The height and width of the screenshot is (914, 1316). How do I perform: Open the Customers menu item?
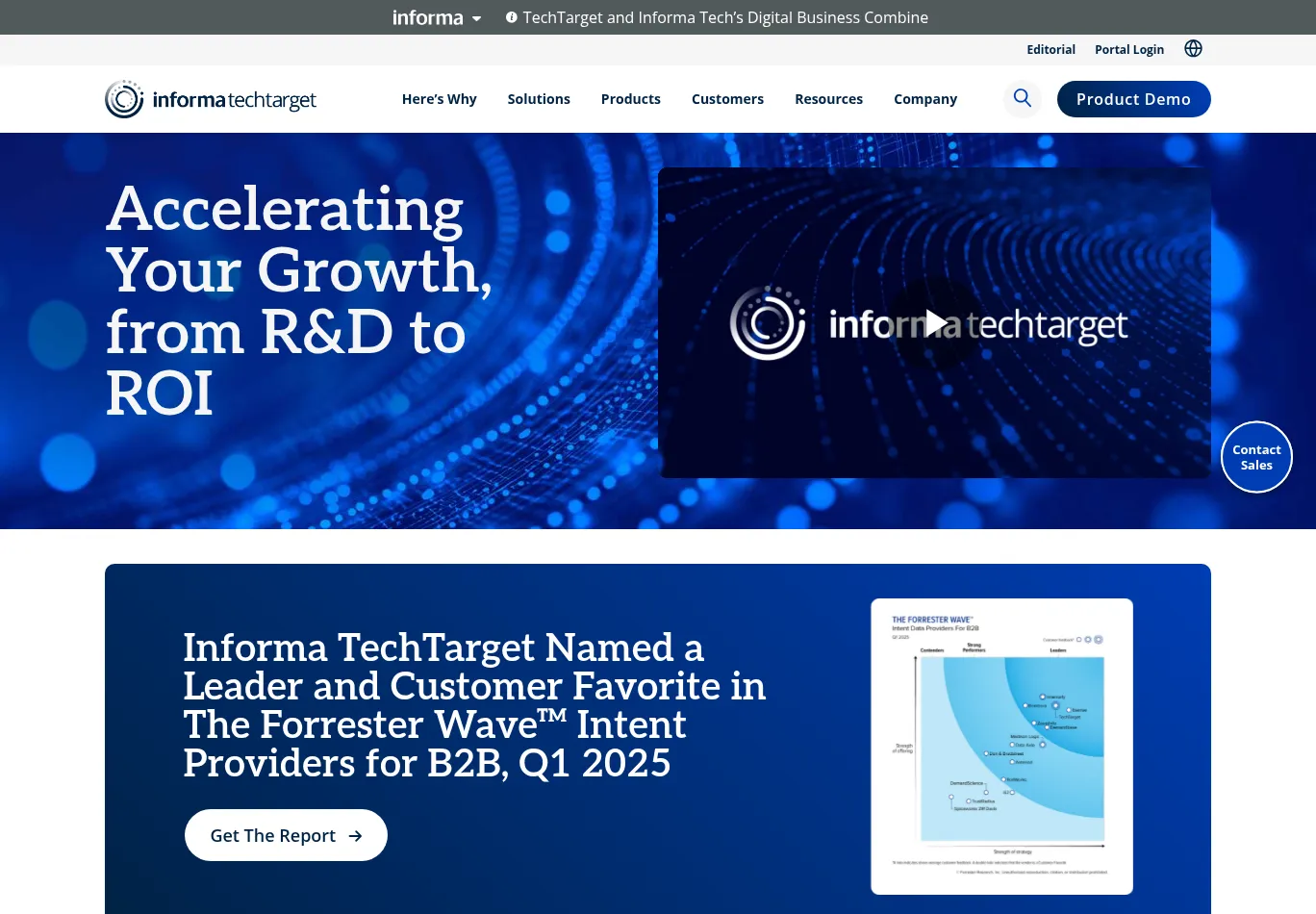click(727, 99)
